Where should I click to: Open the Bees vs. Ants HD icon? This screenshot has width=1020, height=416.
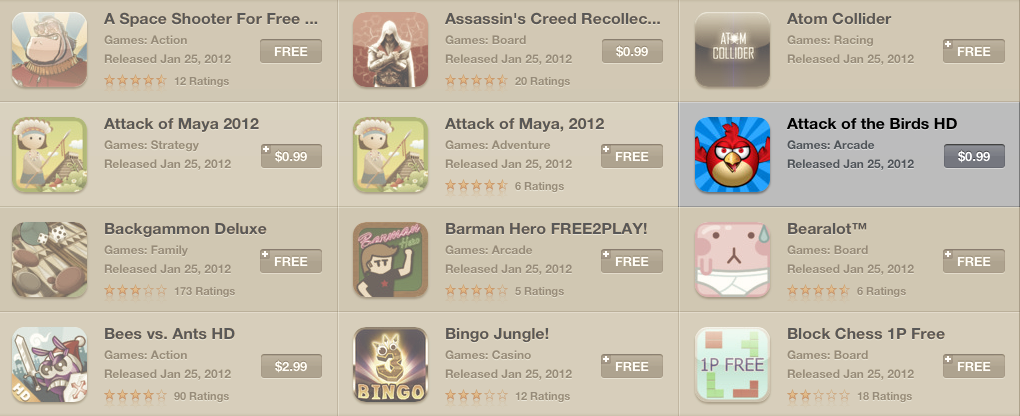[x=49, y=365]
